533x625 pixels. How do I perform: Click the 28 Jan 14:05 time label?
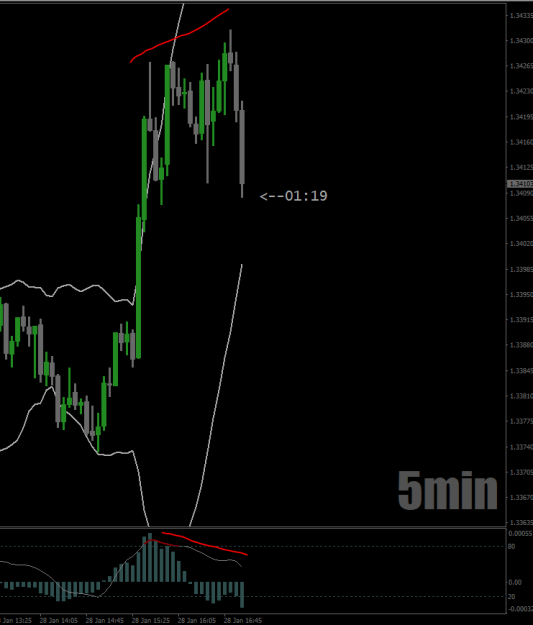click(59, 621)
